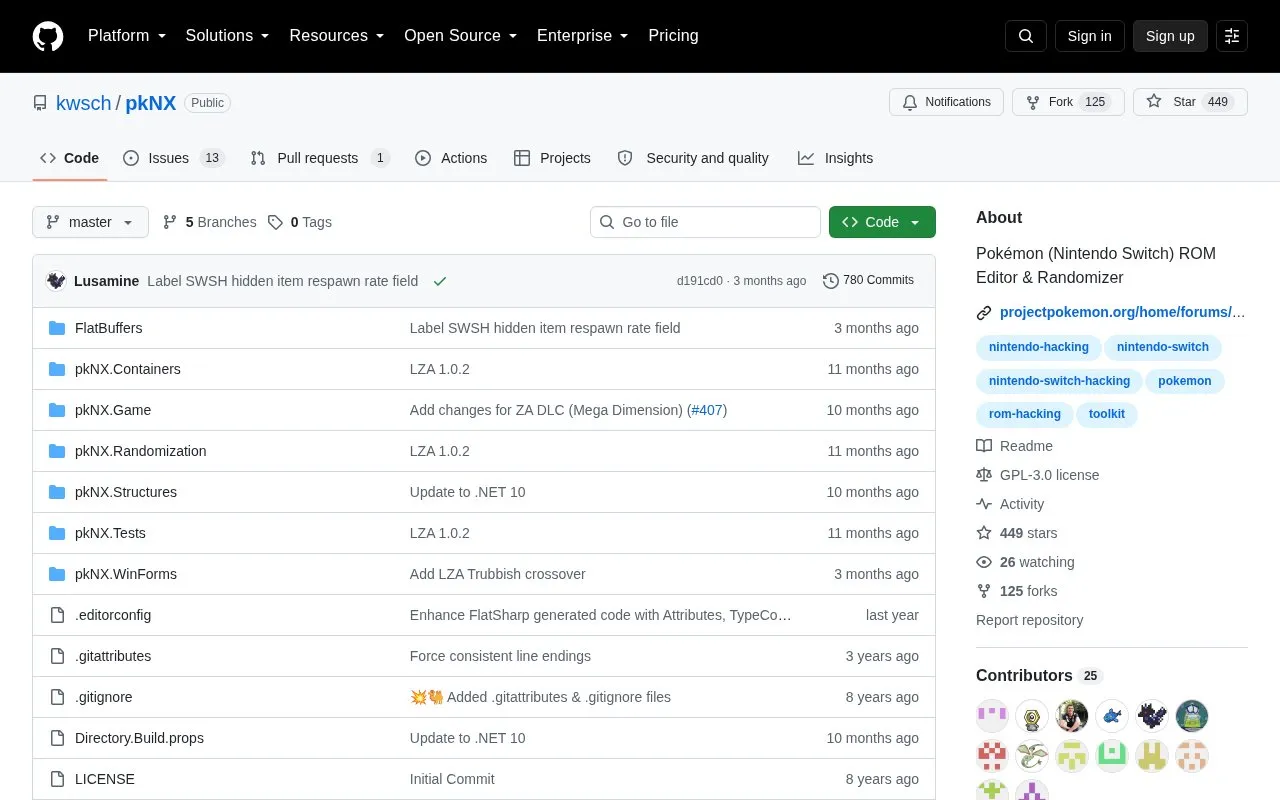Image resolution: width=1280 pixels, height=800 pixels.
Task: Click the Activity pulse icon
Action: 984,504
